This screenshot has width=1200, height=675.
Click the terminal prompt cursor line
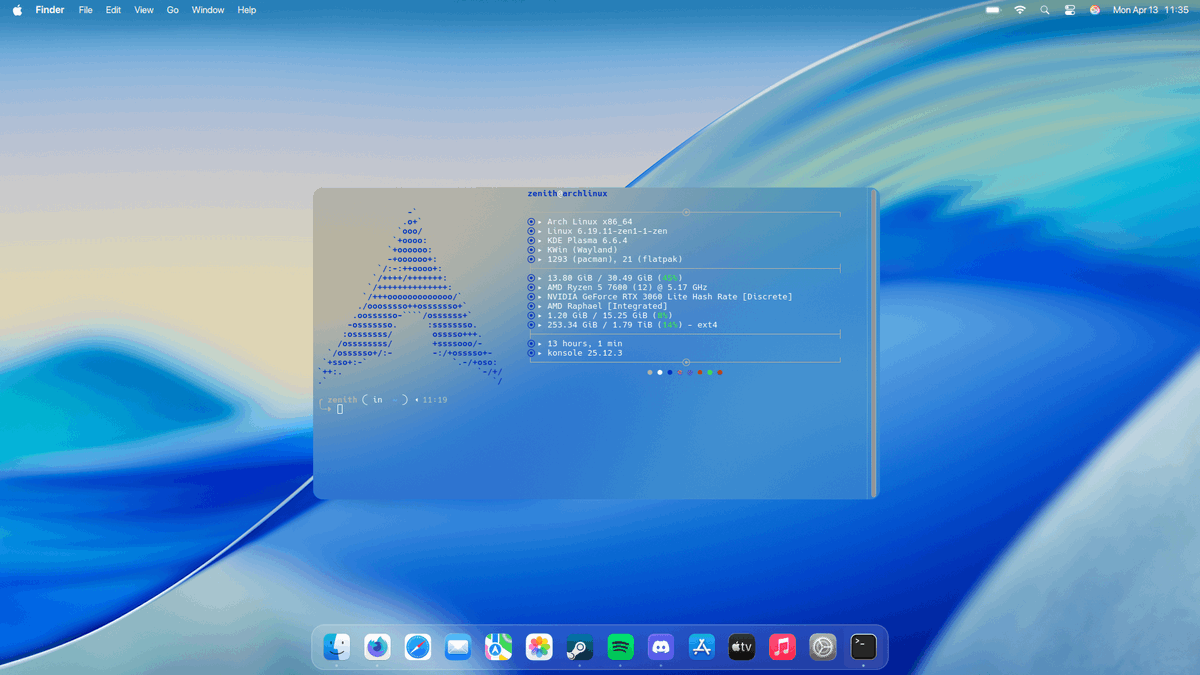(340, 409)
